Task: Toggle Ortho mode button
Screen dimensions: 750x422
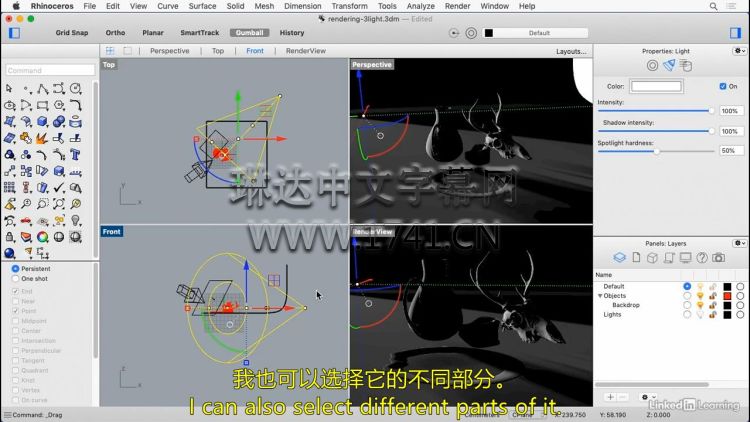Action: [115, 33]
